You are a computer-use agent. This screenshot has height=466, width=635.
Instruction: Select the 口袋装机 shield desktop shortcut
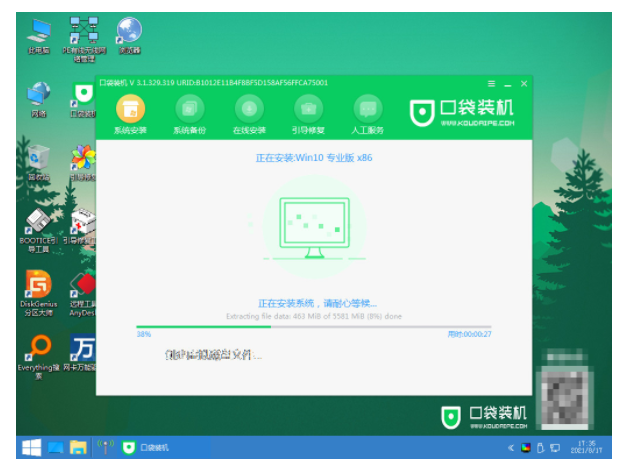(83, 100)
